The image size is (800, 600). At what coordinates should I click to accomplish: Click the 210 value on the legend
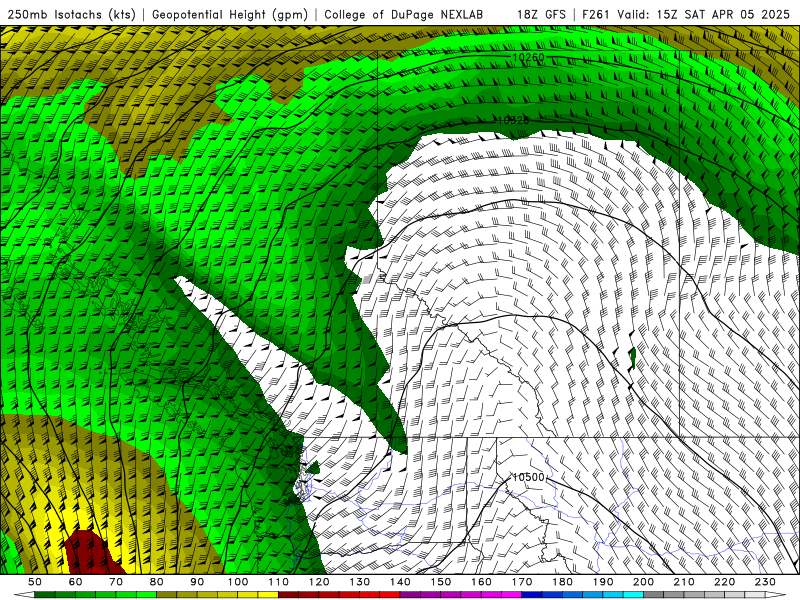pos(684,582)
